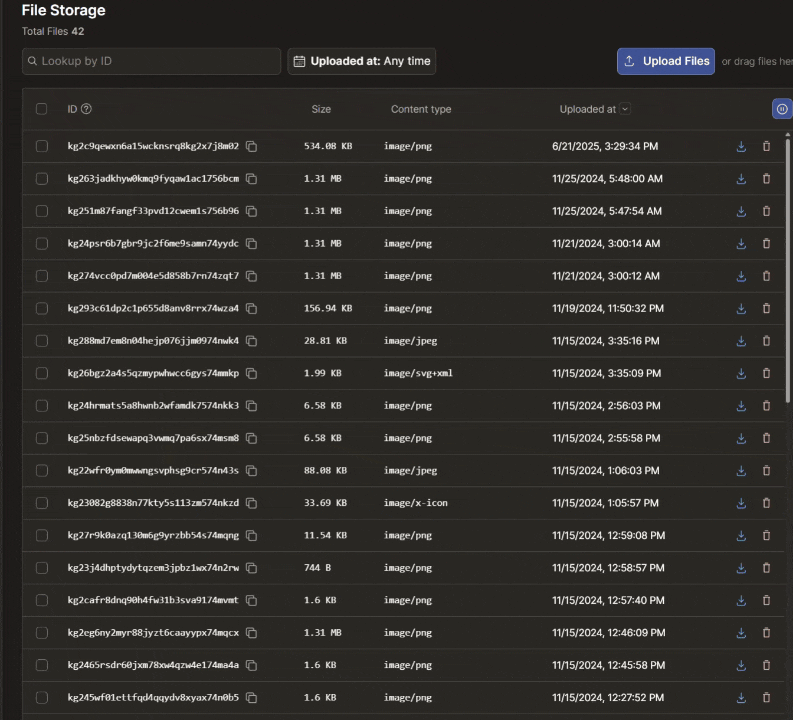Copy ID of the 28.81 KB jpeg file
This screenshot has height=720, width=793.
point(251,341)
